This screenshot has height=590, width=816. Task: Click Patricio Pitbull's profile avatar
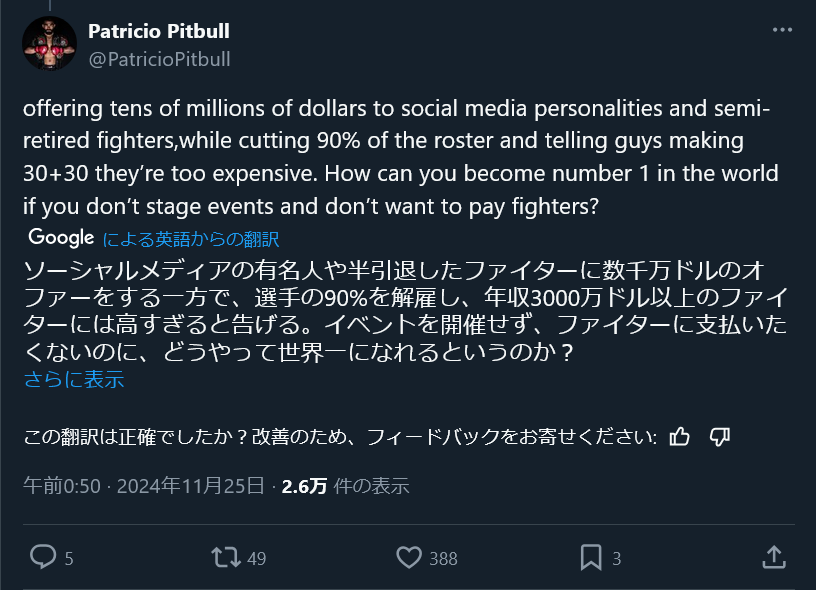46,45
